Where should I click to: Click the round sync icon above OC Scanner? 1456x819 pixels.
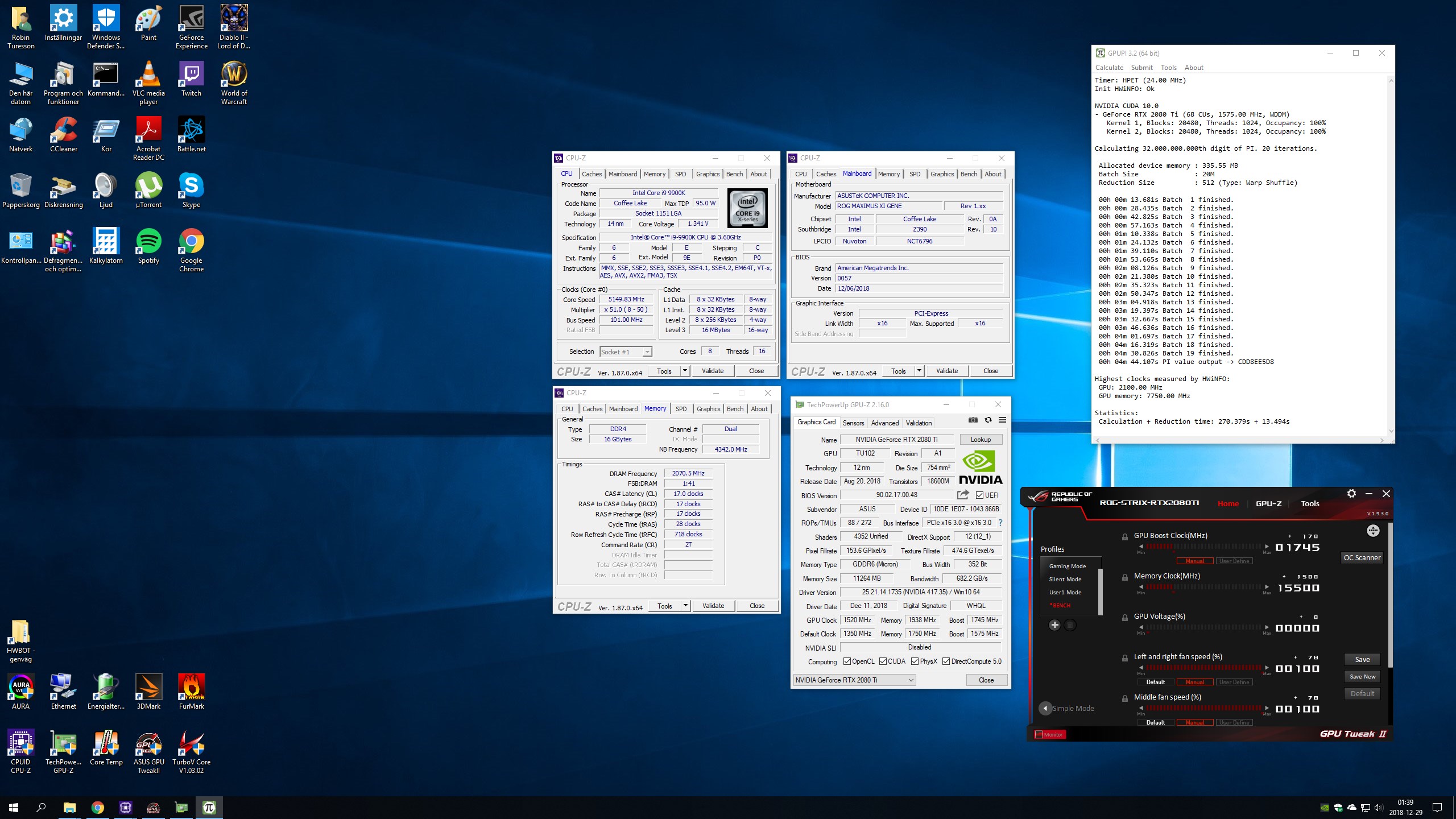click(x=1373, y=531)
